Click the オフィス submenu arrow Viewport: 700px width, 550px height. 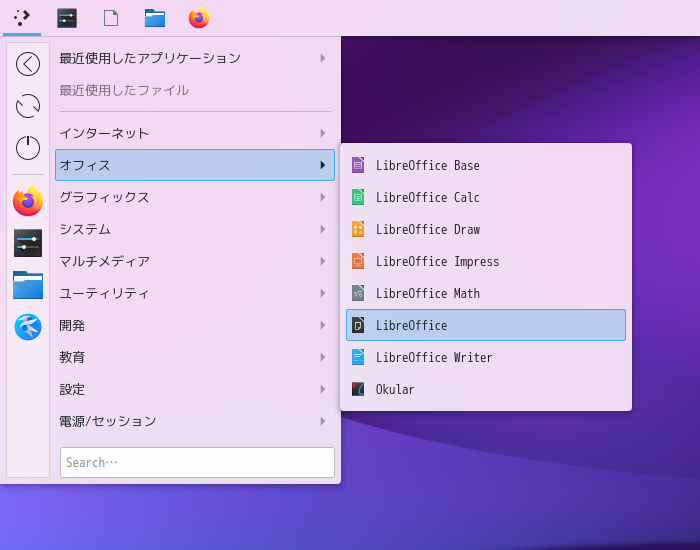click(323, 165)
